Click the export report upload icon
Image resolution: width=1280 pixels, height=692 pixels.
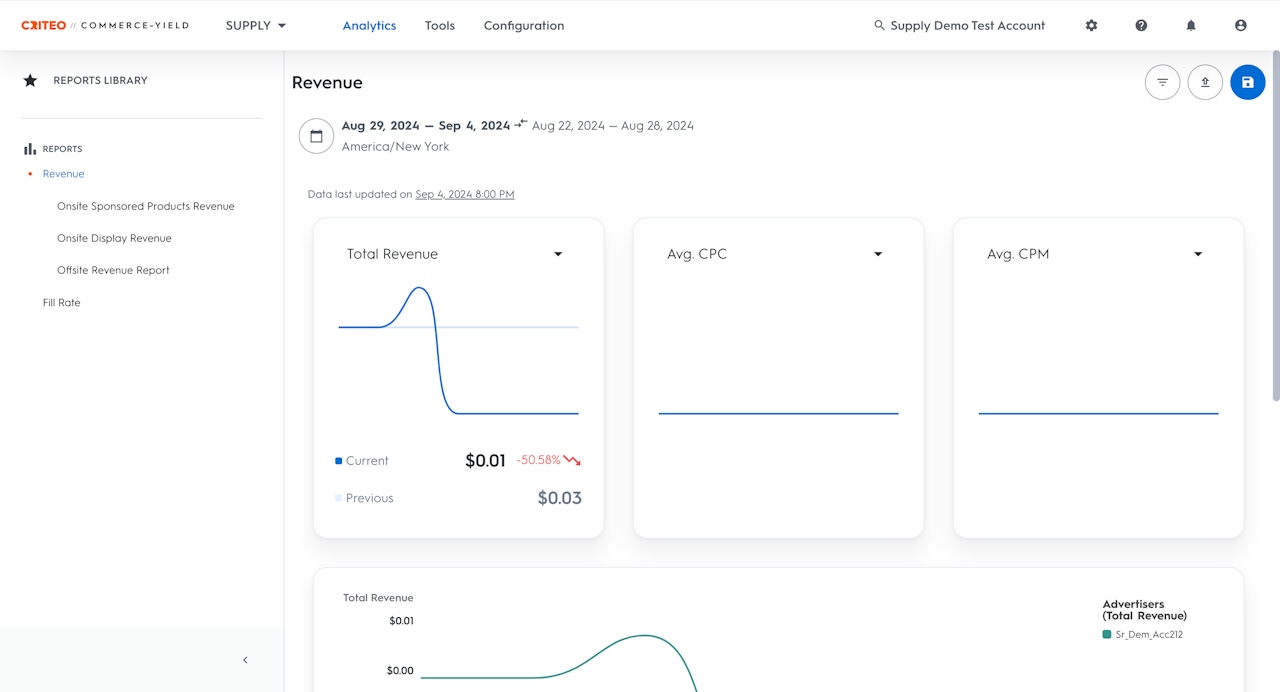click(x=1205, y=82)
